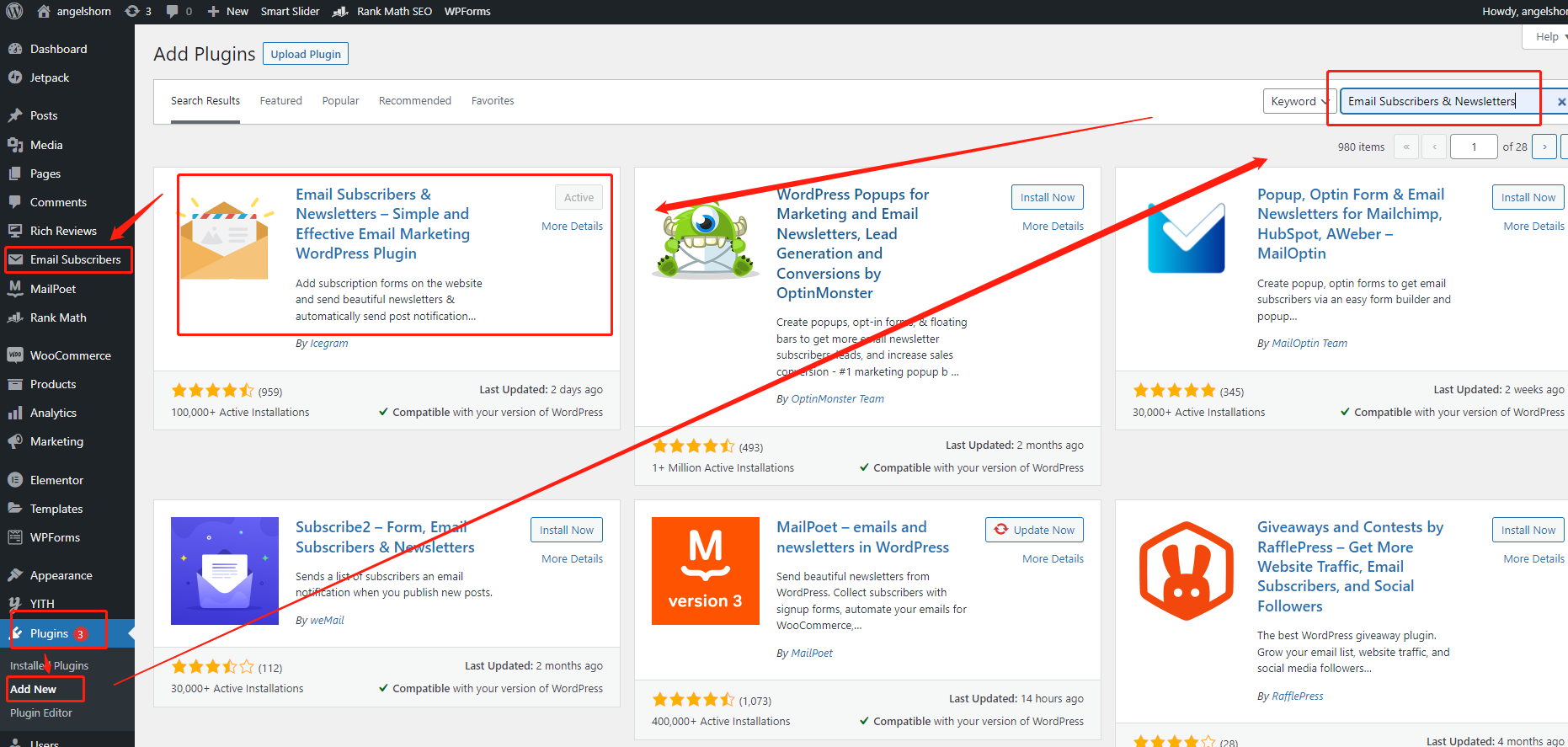Open the comments bubble in admin bar
This screenshot has height=747, width=1568.
(x=172, y=11)
